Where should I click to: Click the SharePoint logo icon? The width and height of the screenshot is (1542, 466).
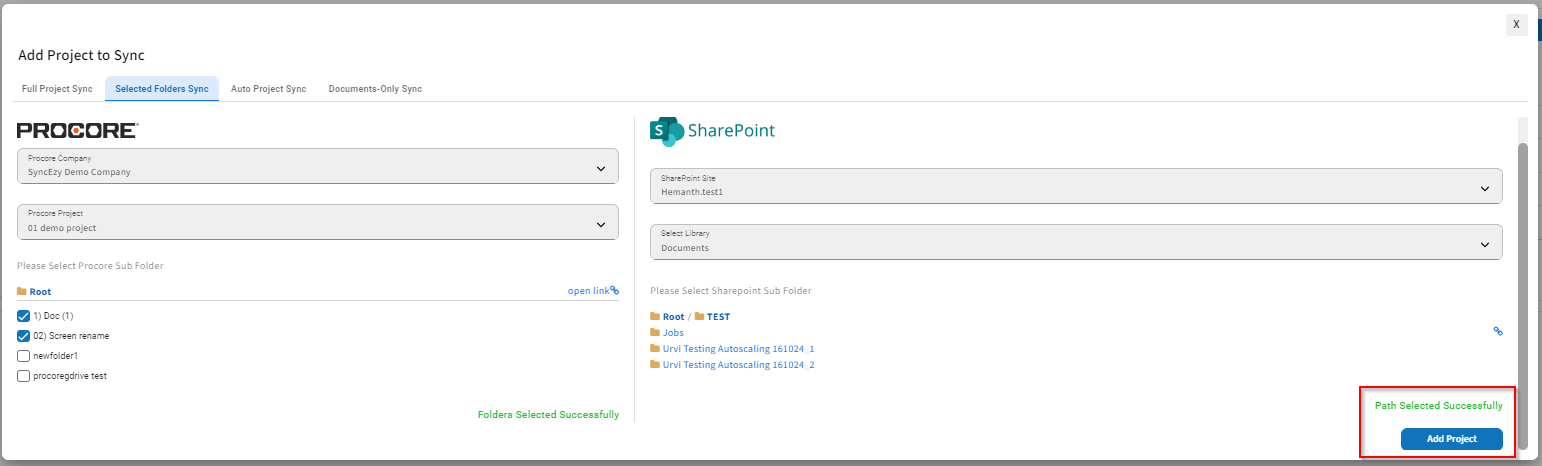(x=666, y=131)
